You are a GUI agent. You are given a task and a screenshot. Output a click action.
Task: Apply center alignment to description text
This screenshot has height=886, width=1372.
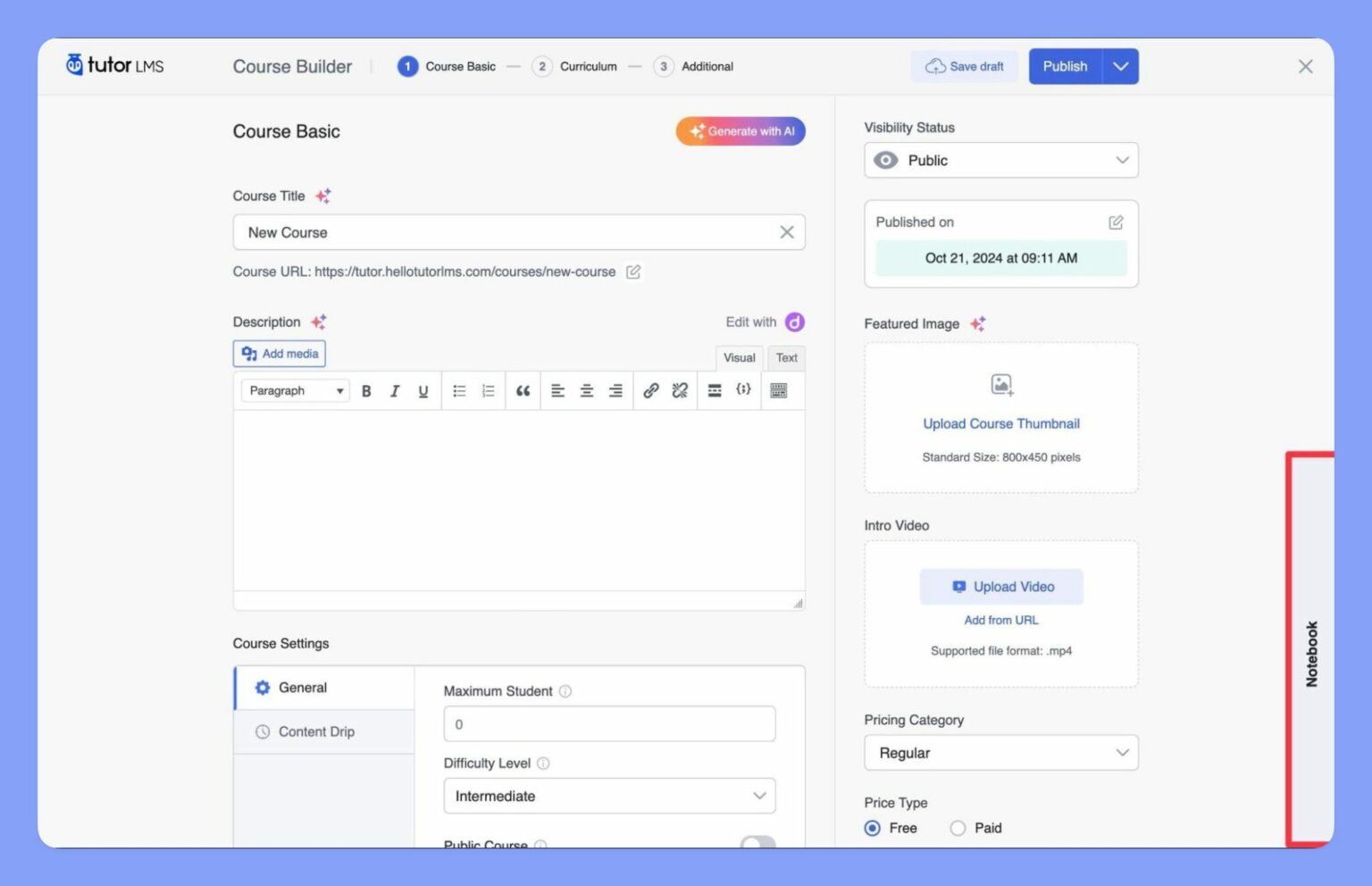pyautogui.click(x=587, y=391)
